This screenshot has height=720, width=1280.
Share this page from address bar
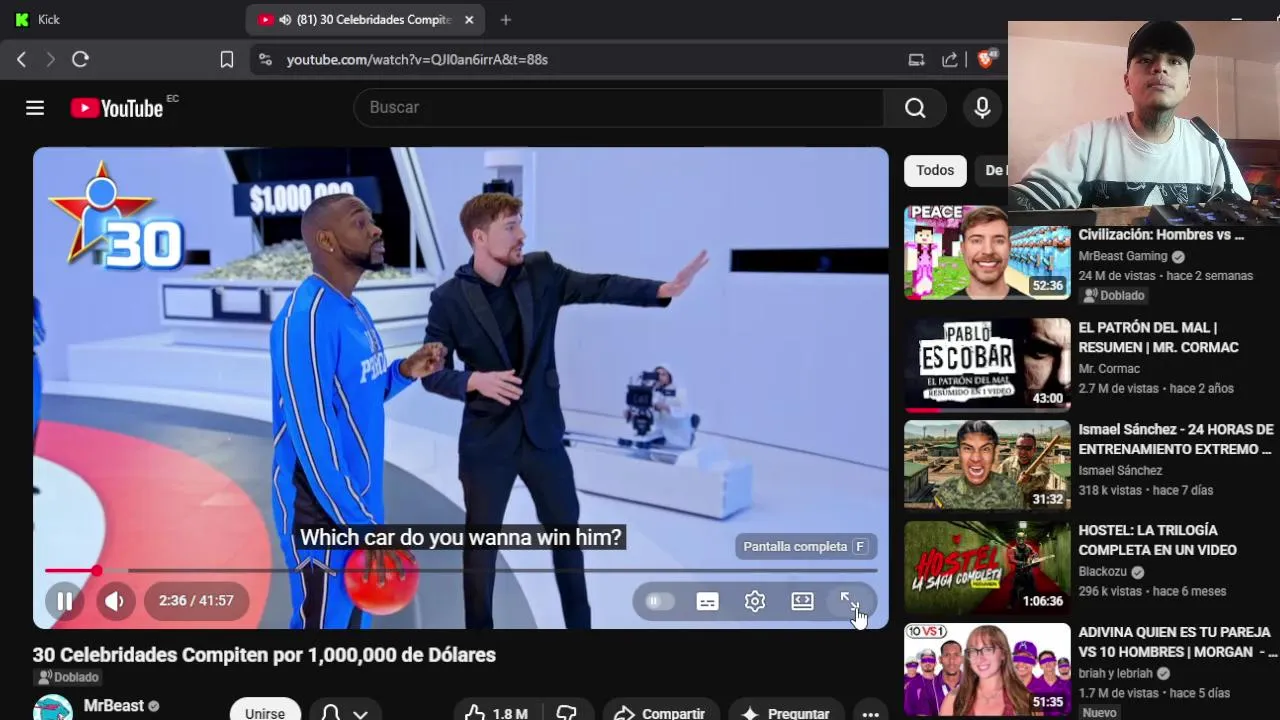949,60
